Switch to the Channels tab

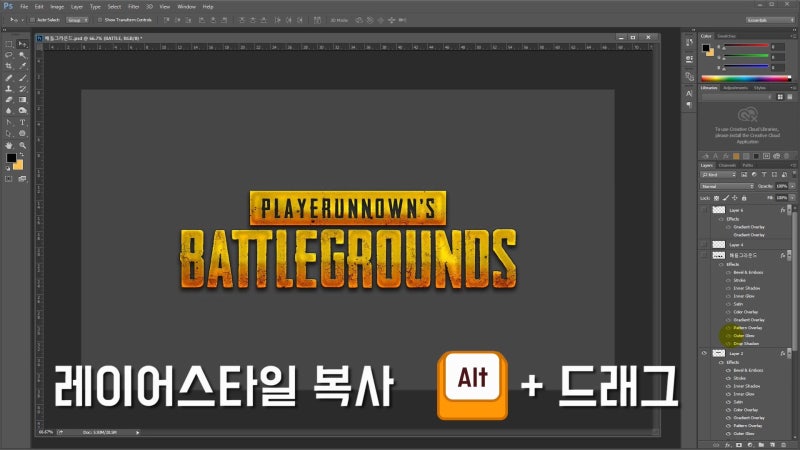[727, 165]
